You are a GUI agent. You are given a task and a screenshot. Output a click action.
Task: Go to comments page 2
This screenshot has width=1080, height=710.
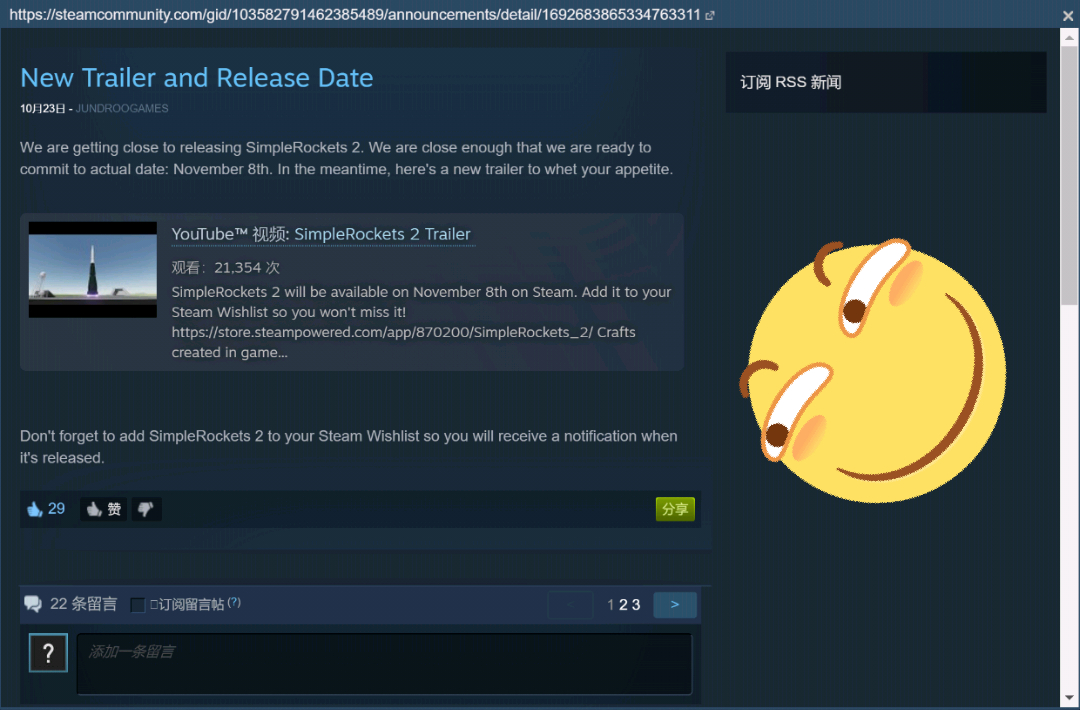tap(623, 605)
